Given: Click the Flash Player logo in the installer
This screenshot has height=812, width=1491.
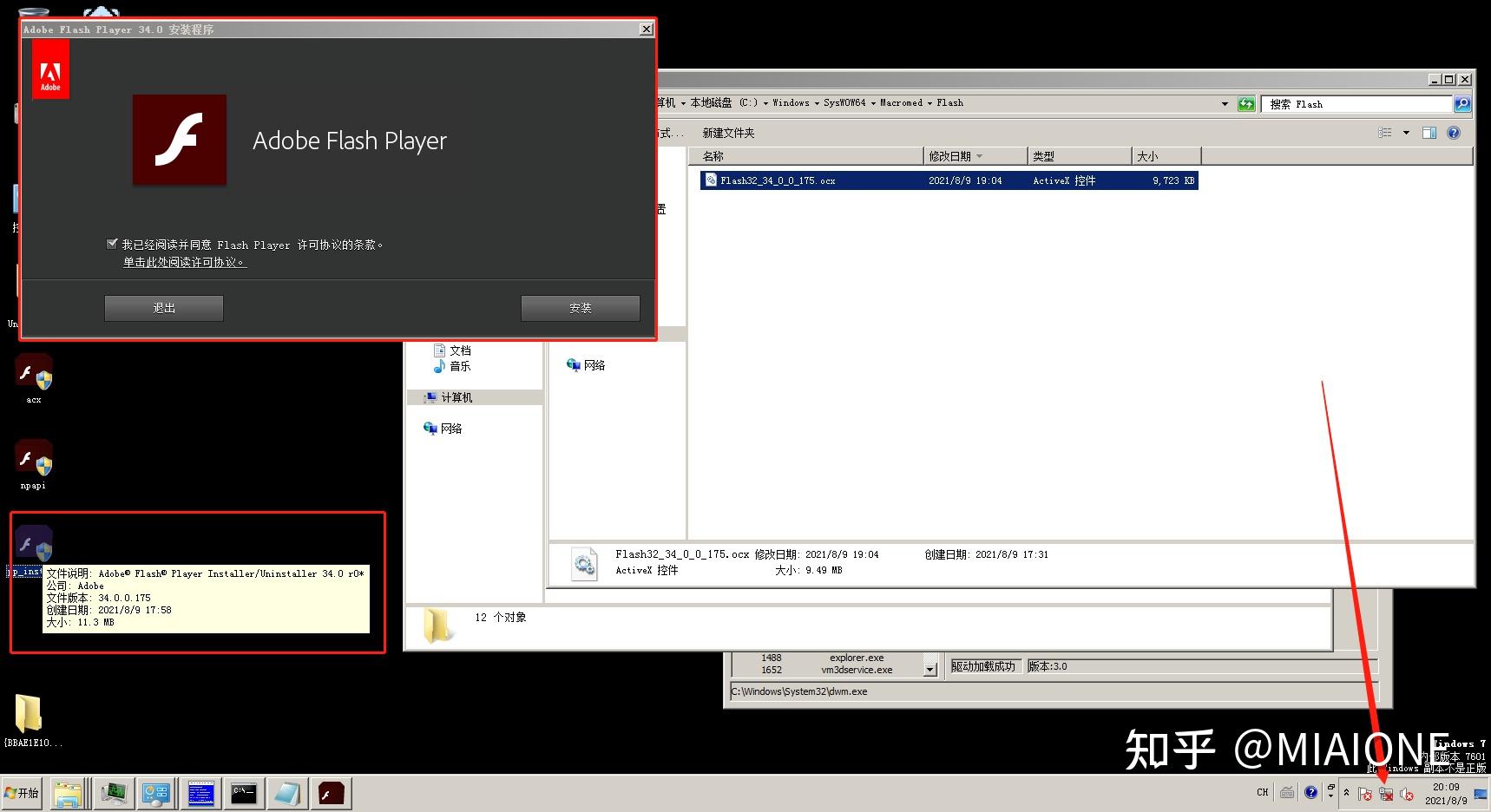Looking at the screenshot, I should (180, 140).
